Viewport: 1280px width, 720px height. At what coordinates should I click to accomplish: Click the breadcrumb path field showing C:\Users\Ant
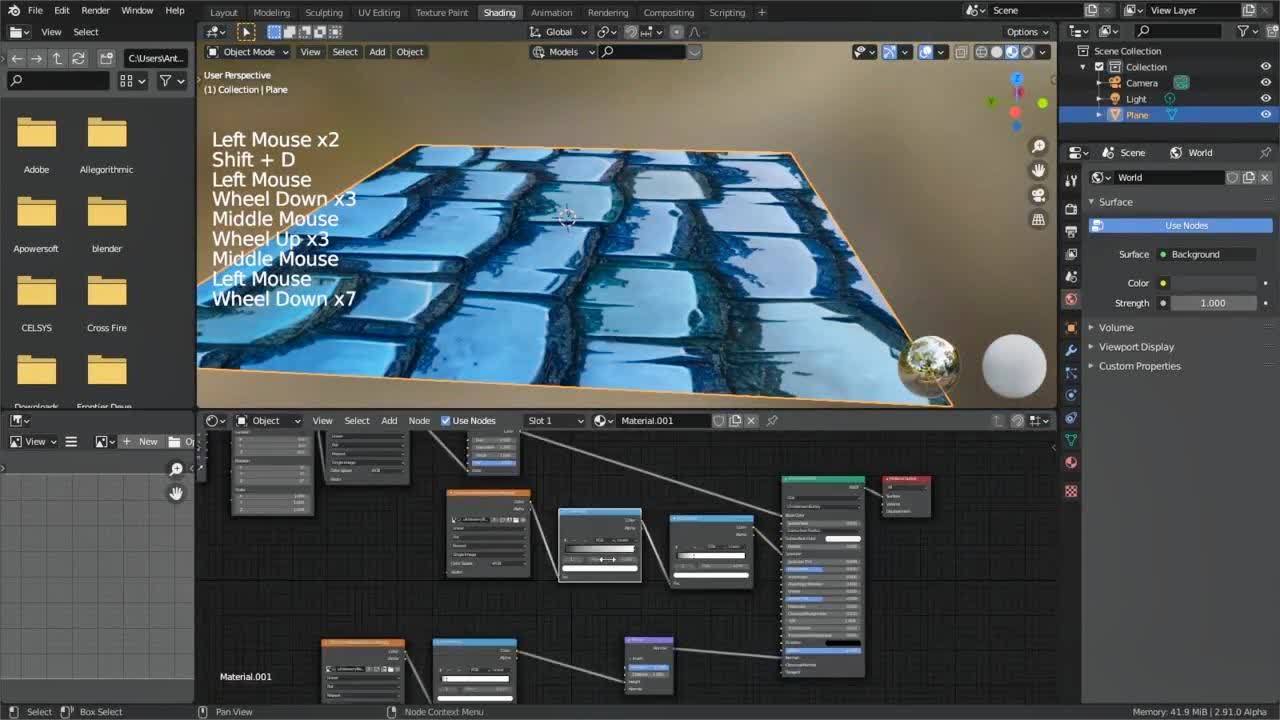click(155, 58)
